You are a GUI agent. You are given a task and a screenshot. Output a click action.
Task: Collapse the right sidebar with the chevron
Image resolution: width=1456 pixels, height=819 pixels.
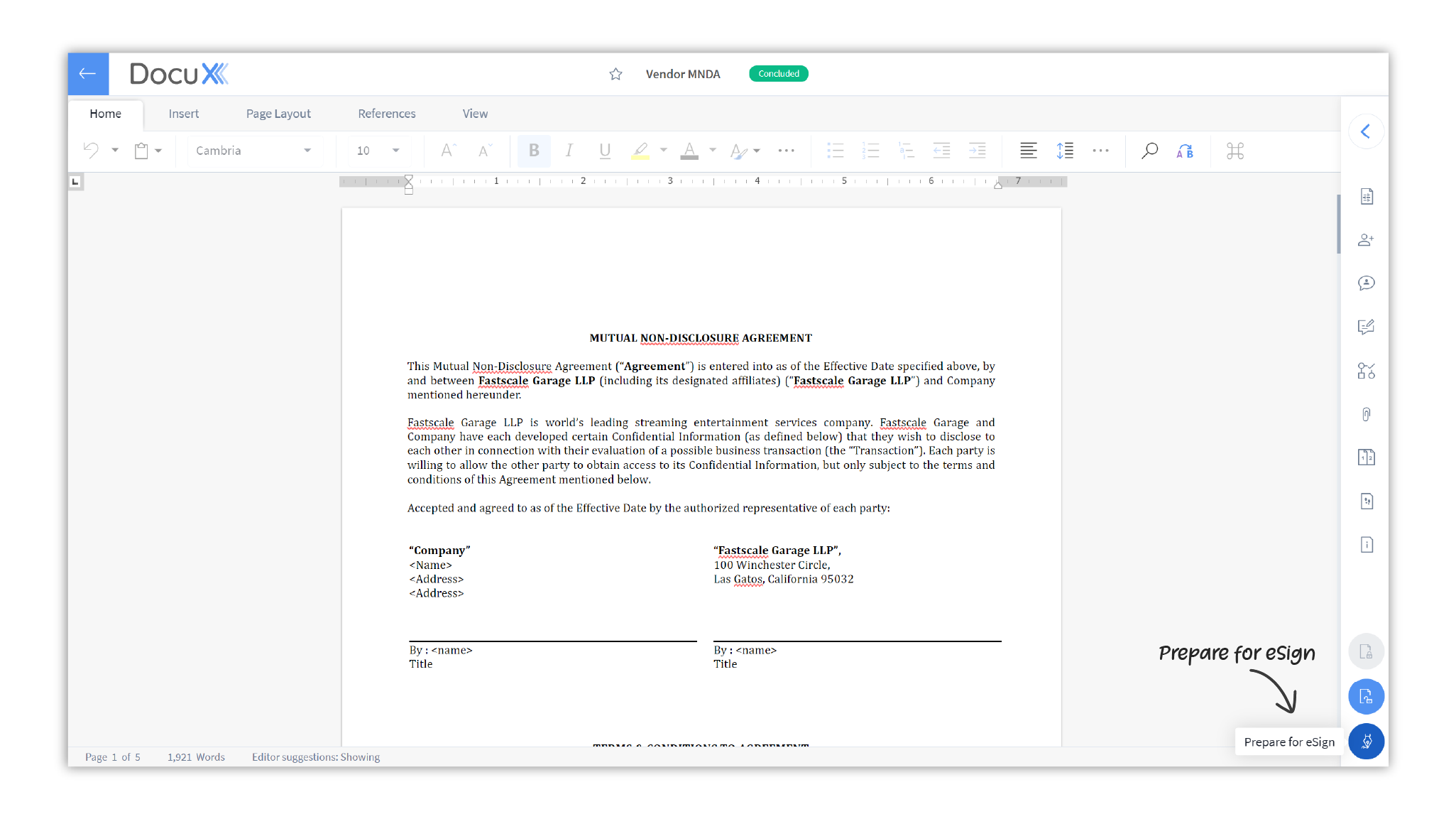pos(1365,131)
